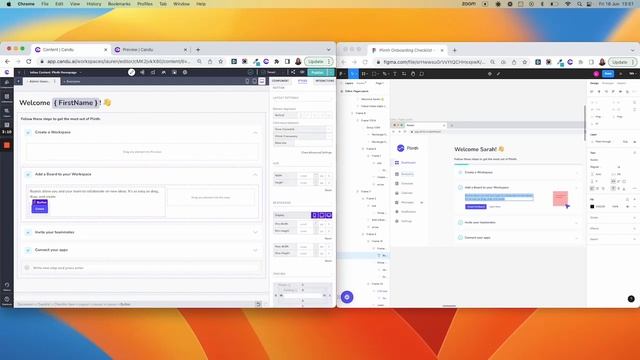This screenshot has height=360, width=640.
Task: Open the History icon in Candu sidebar
Action: pyautogui.click(x=7, y=286)
